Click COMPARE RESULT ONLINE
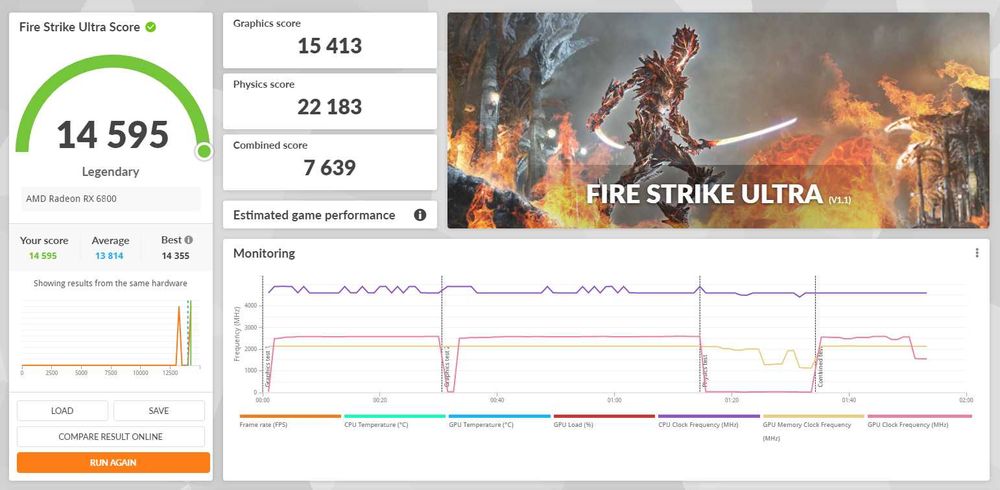This screenshot has height=490, width=1000. [x=110, y=436]
